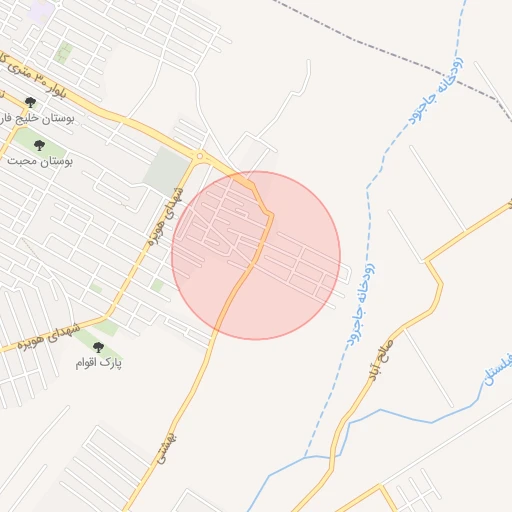Select the green park area around پارک اقوام
The image size is (512, 512).
pyautogui.click(x=99, y=340)
